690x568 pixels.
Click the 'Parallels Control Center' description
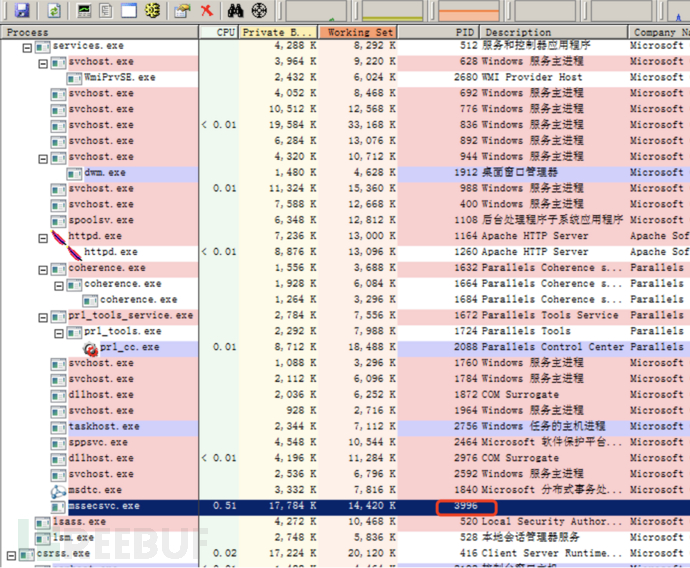coord(553,347)
